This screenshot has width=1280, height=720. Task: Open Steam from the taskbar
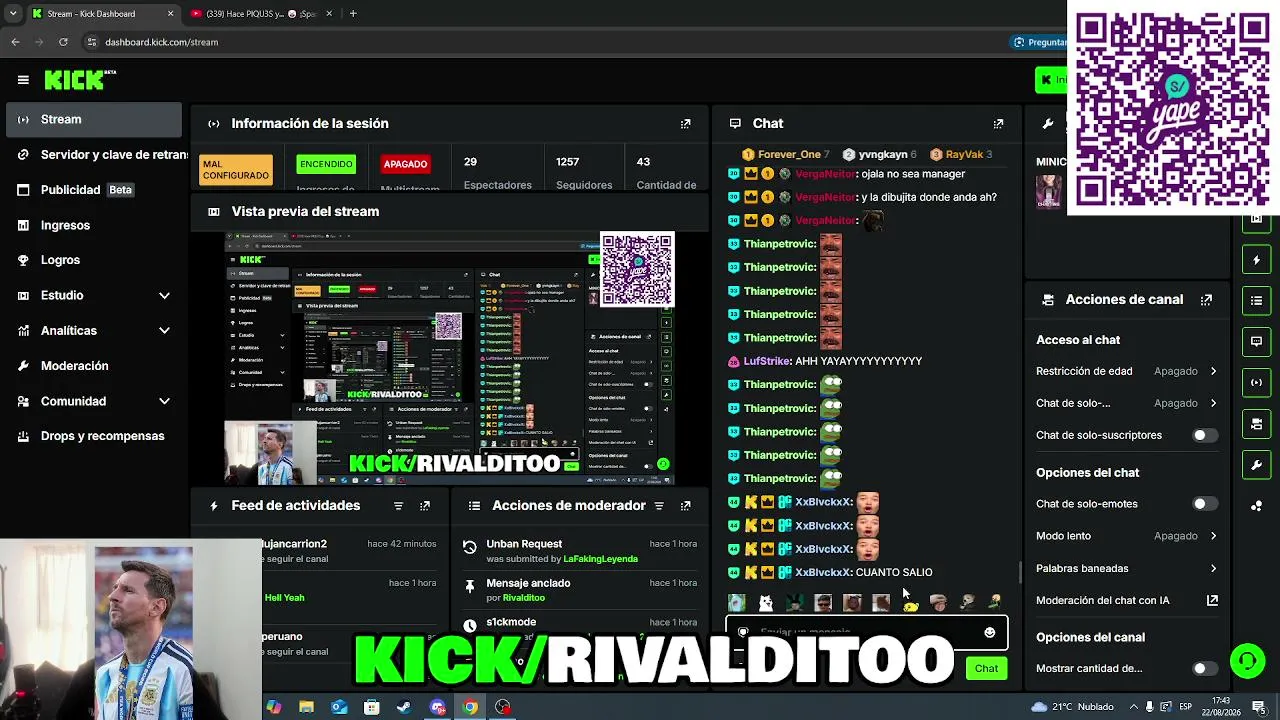coord(404,707)
